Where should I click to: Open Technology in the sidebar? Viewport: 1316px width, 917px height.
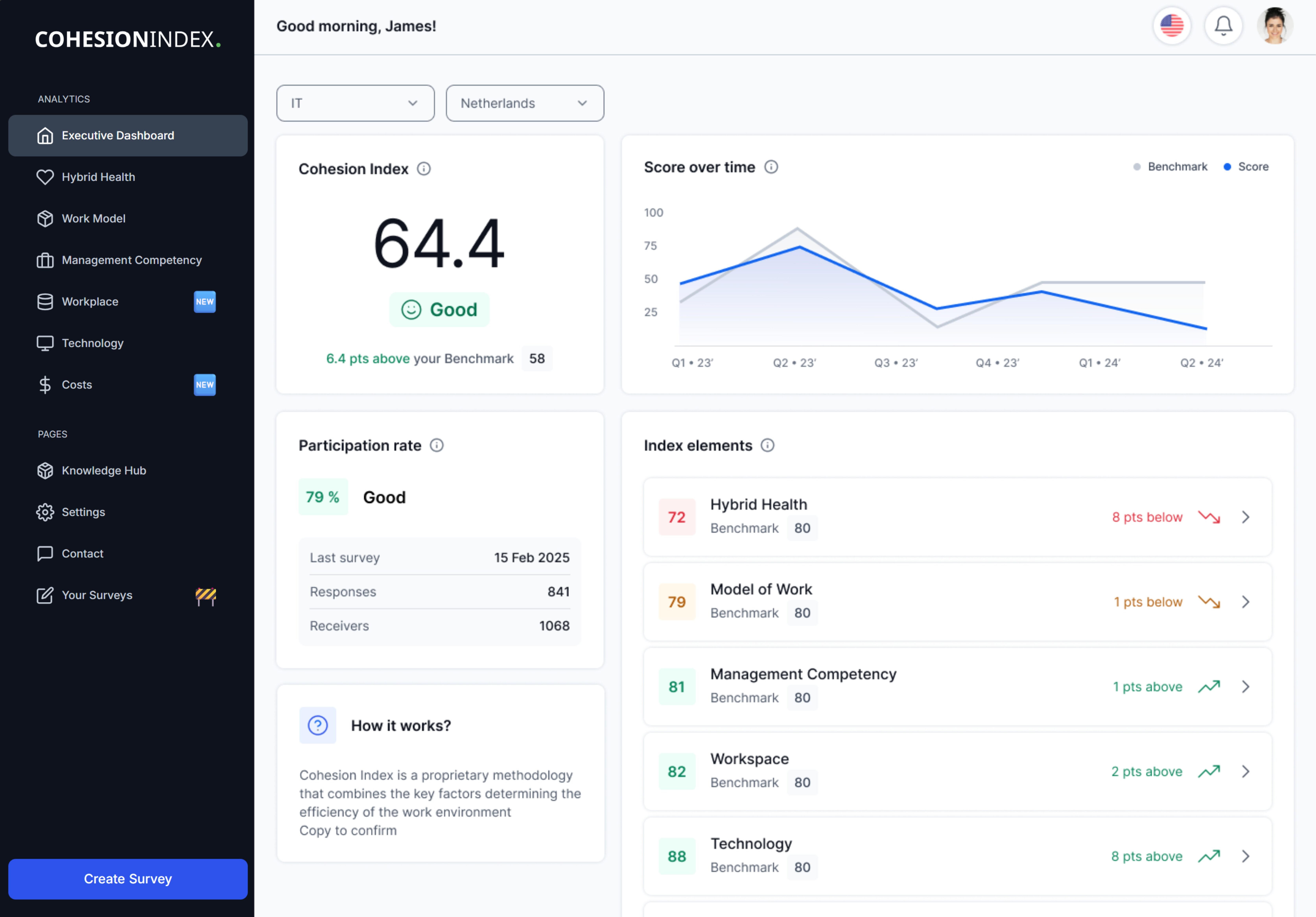[128, 343]
